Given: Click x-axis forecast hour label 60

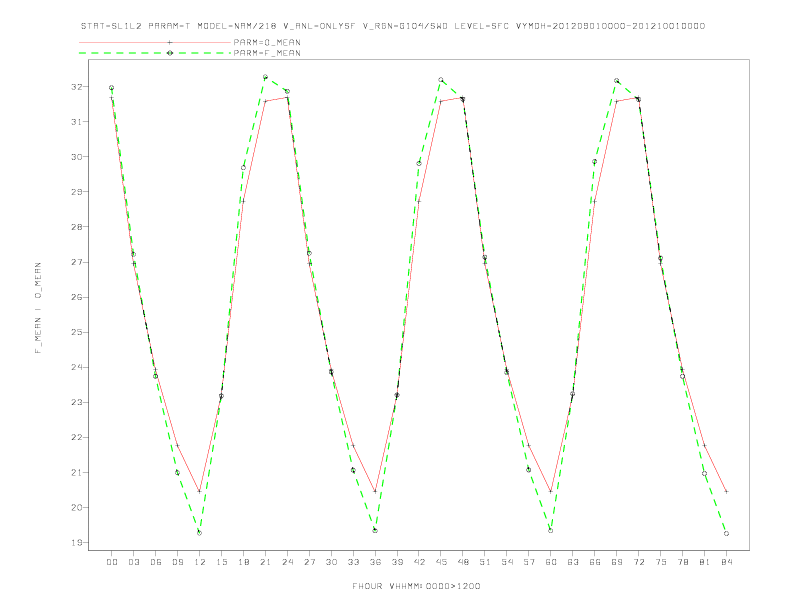Looking at the screenshot, I should tap(551, 562).
